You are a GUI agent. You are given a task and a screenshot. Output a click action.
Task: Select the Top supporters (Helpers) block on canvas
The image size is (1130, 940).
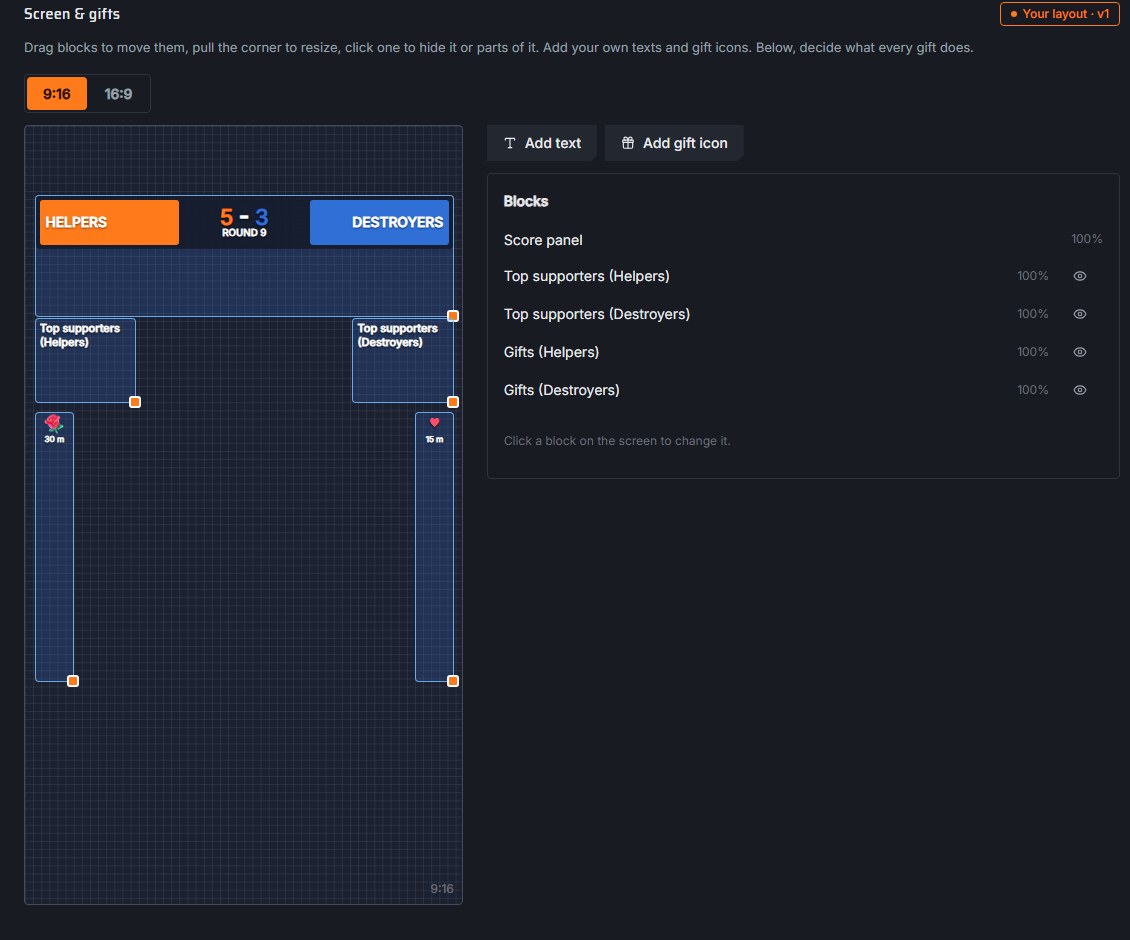[85, 360]
